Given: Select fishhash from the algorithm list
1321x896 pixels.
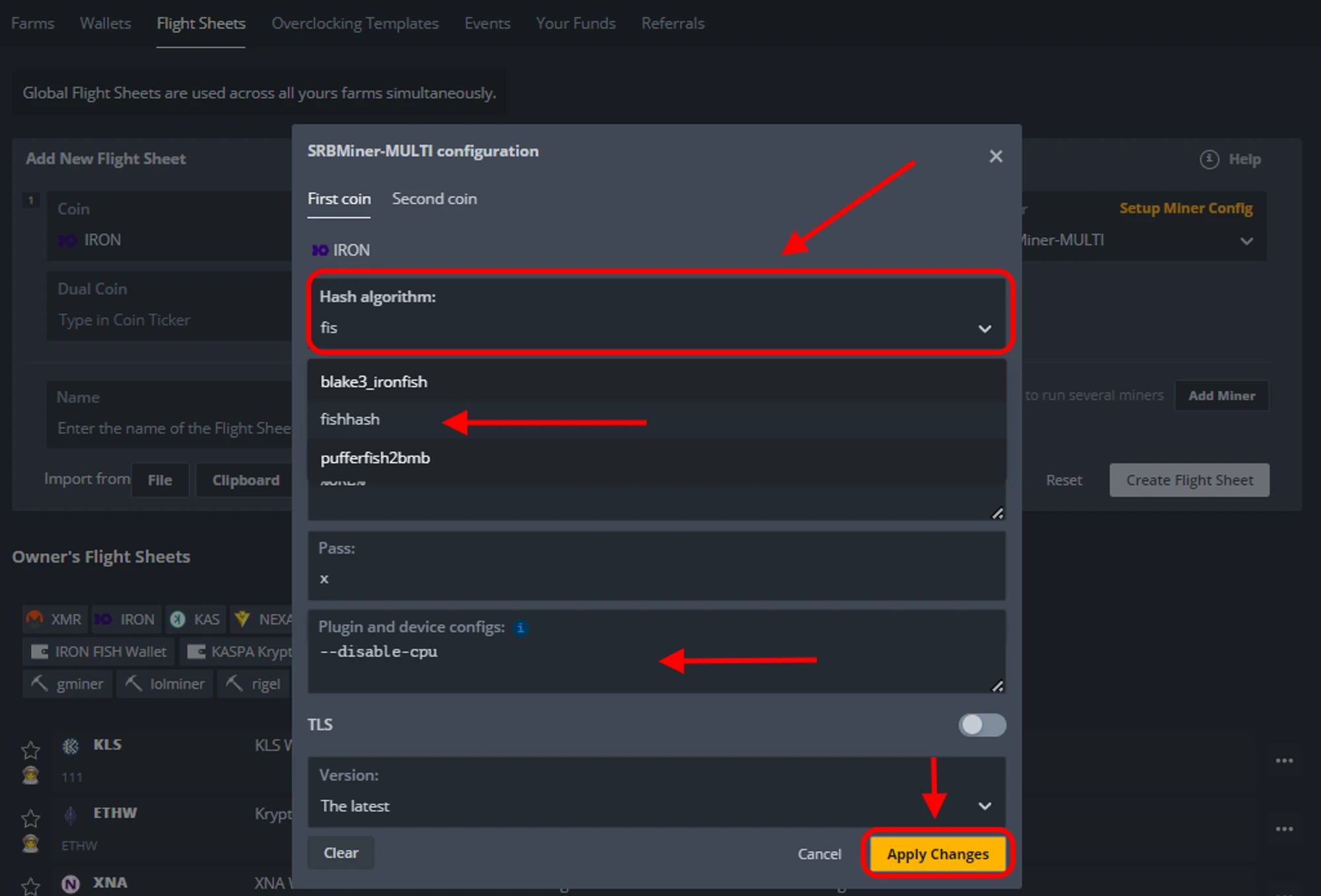Looking at the screenshot, I should (350, 420).
